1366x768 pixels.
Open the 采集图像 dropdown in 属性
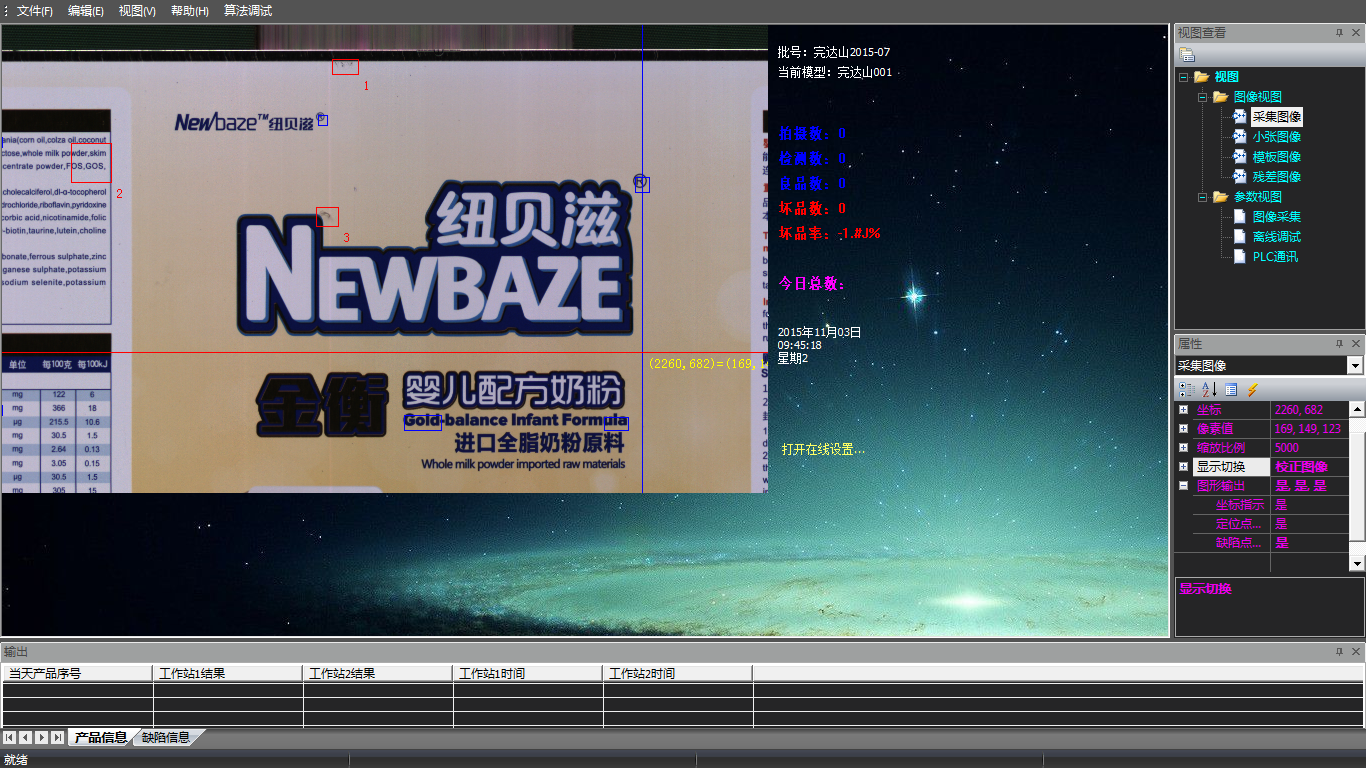[x=1355, y=366]
